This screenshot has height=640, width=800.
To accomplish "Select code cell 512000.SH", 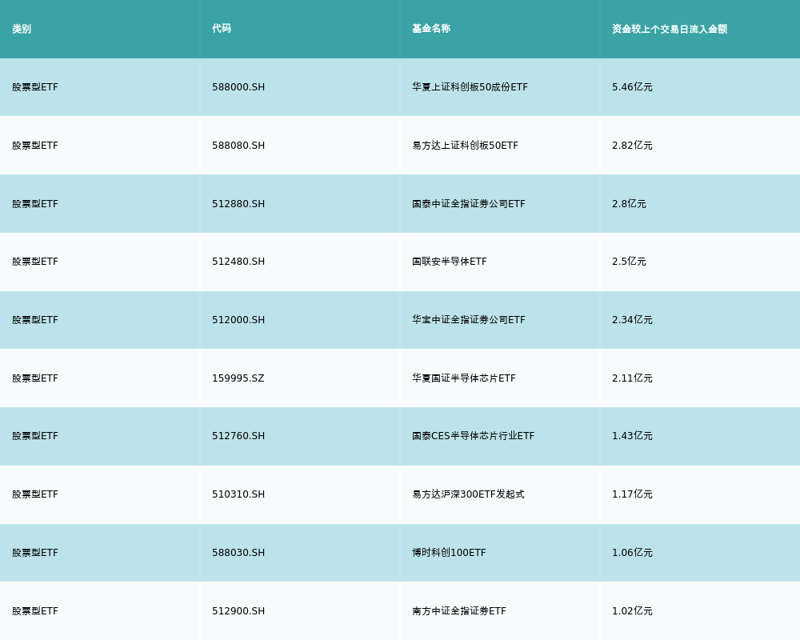I will pyautogui.click(x=238, y=319).
